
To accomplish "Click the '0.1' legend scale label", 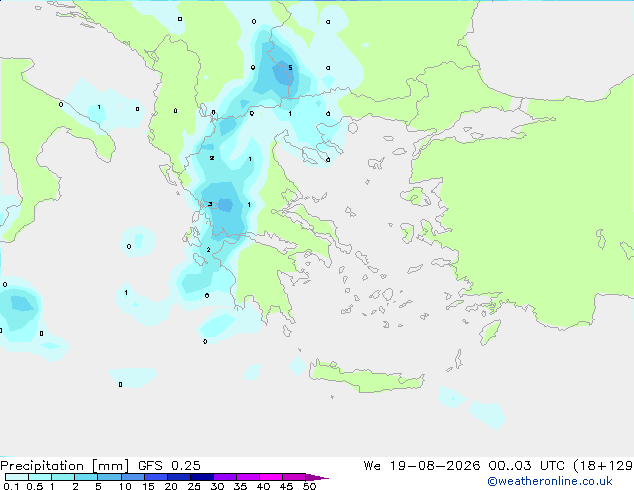I will pyautogui.click(x=11, y=486).
